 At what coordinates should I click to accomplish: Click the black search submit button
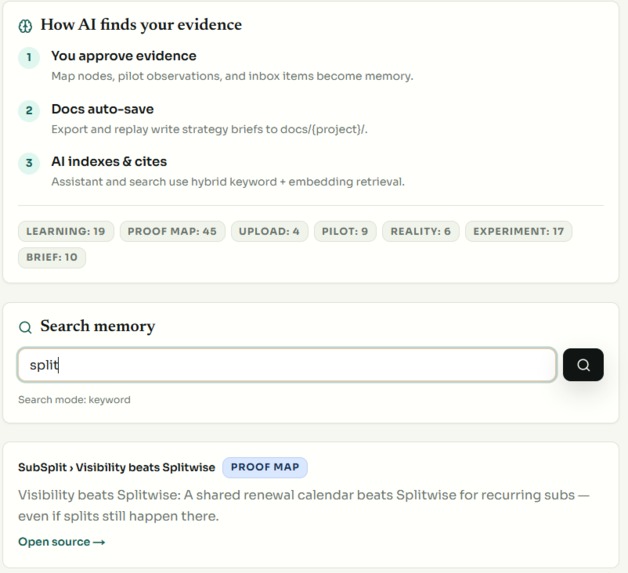pyautogui.click(x=583, y=365)
